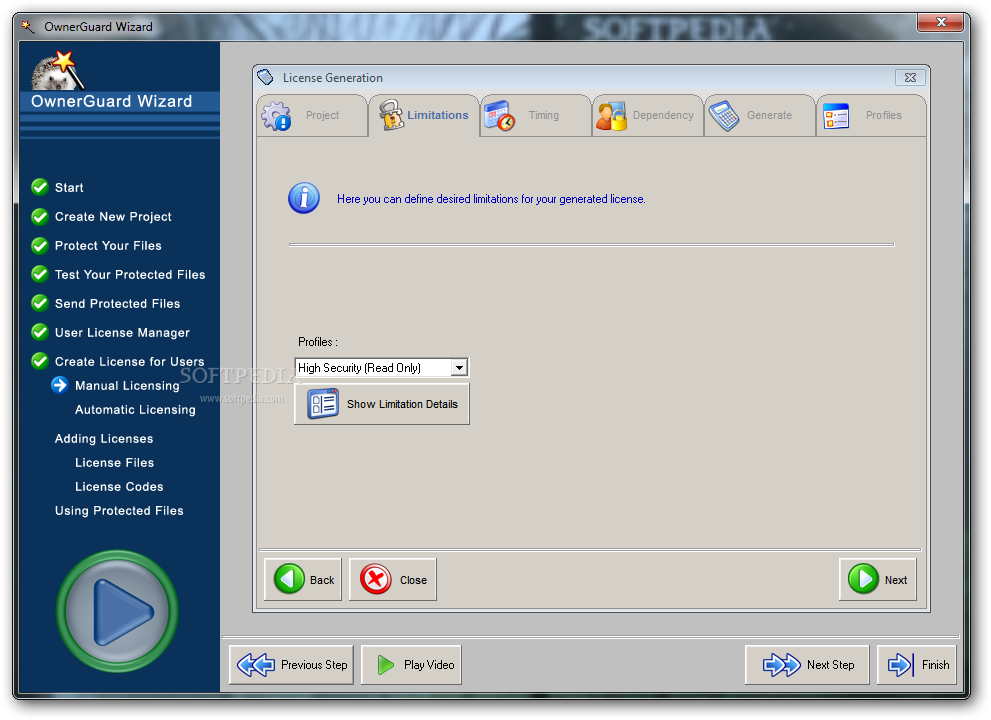991x720 pixels.
Task: Click the checkmark beside Protect Your Files
Action: (40, 245)
